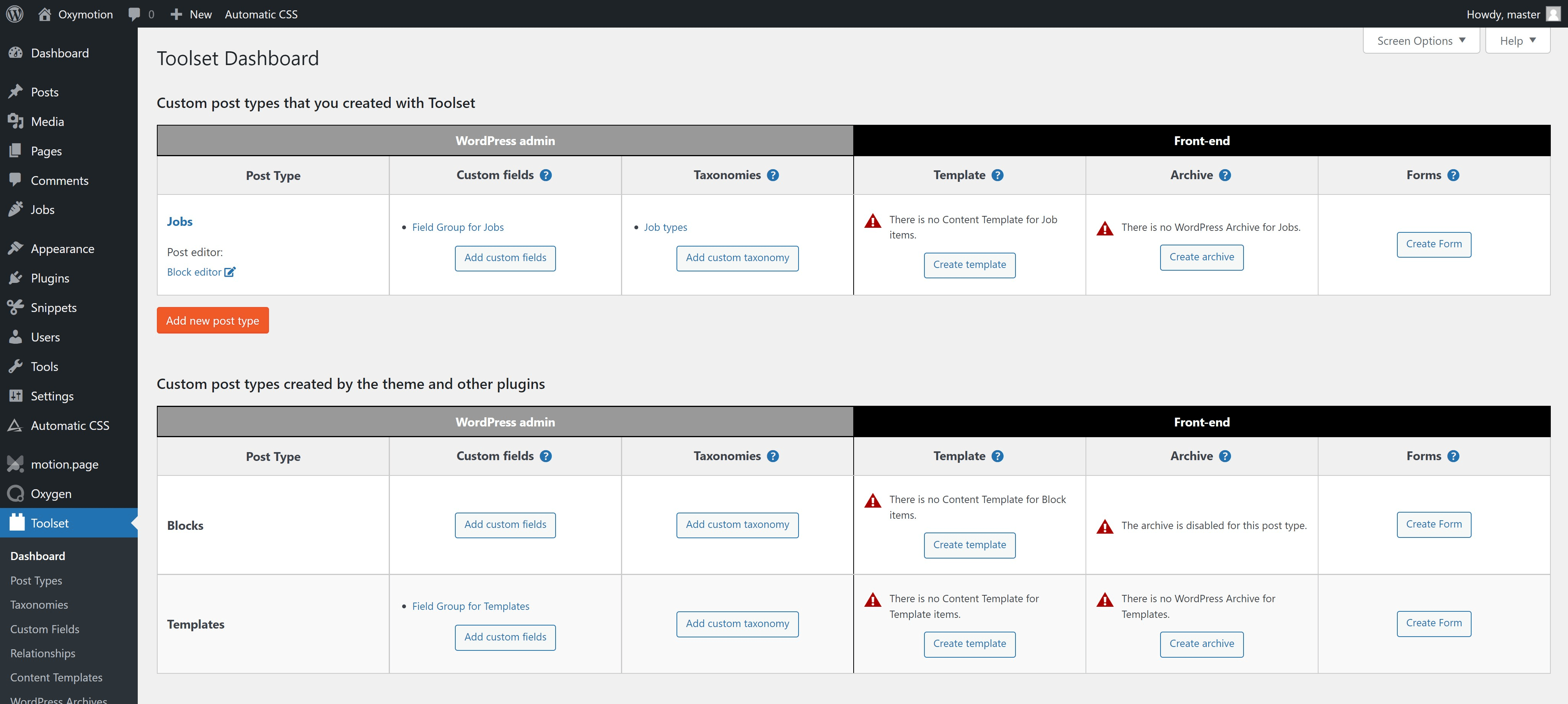Expand the Screen Options dropdown

point(1421,41)
